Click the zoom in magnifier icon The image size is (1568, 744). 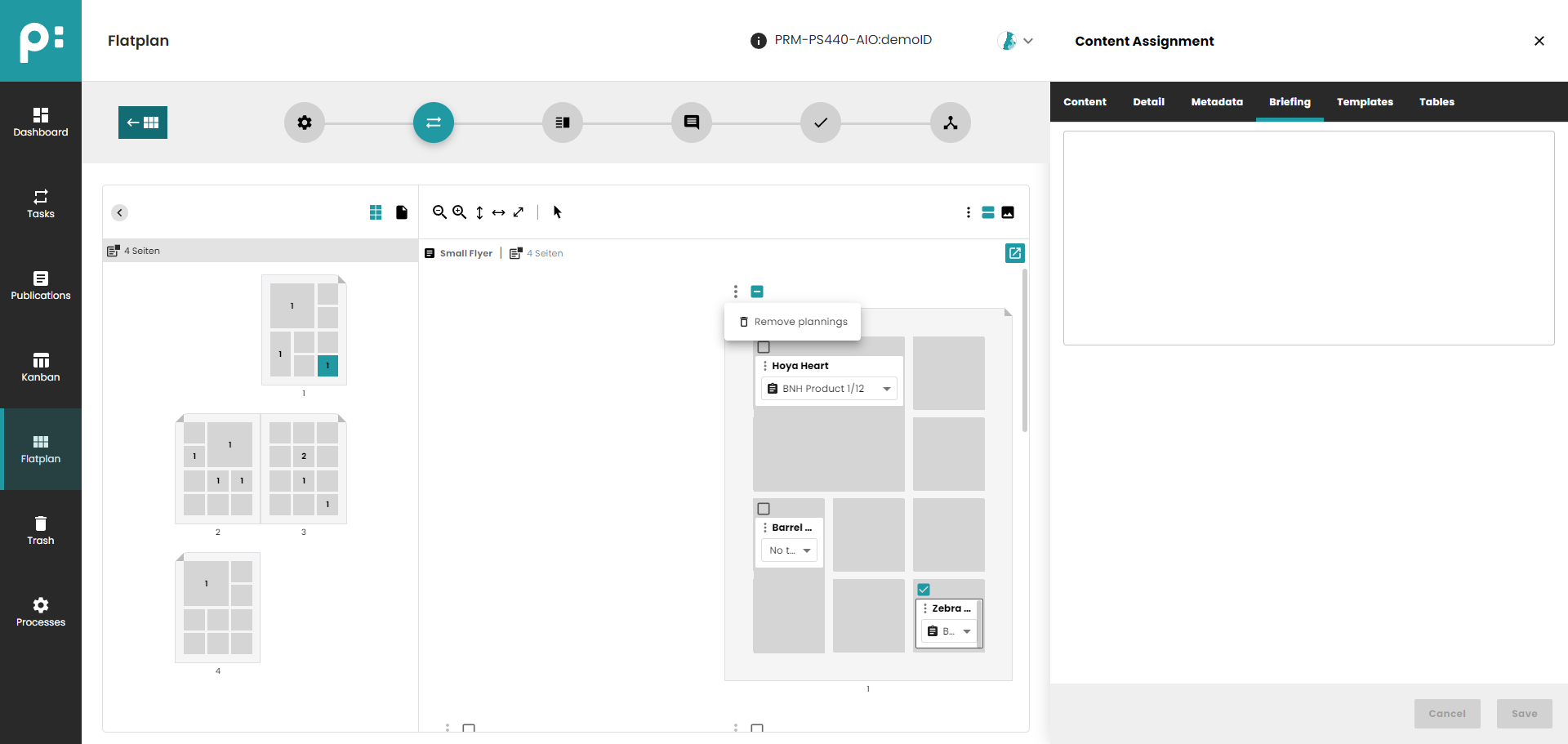click(460, 212)
